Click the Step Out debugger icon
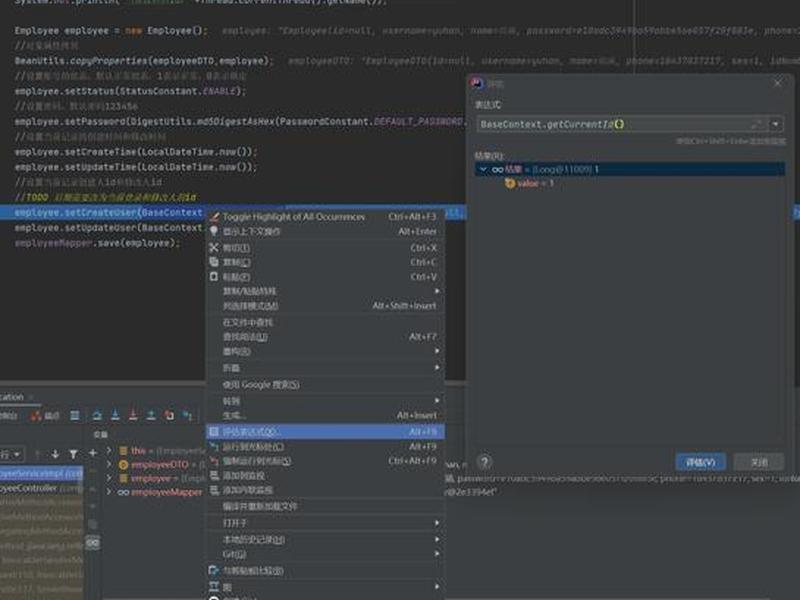The image size is (800, 600). (151, 415)
